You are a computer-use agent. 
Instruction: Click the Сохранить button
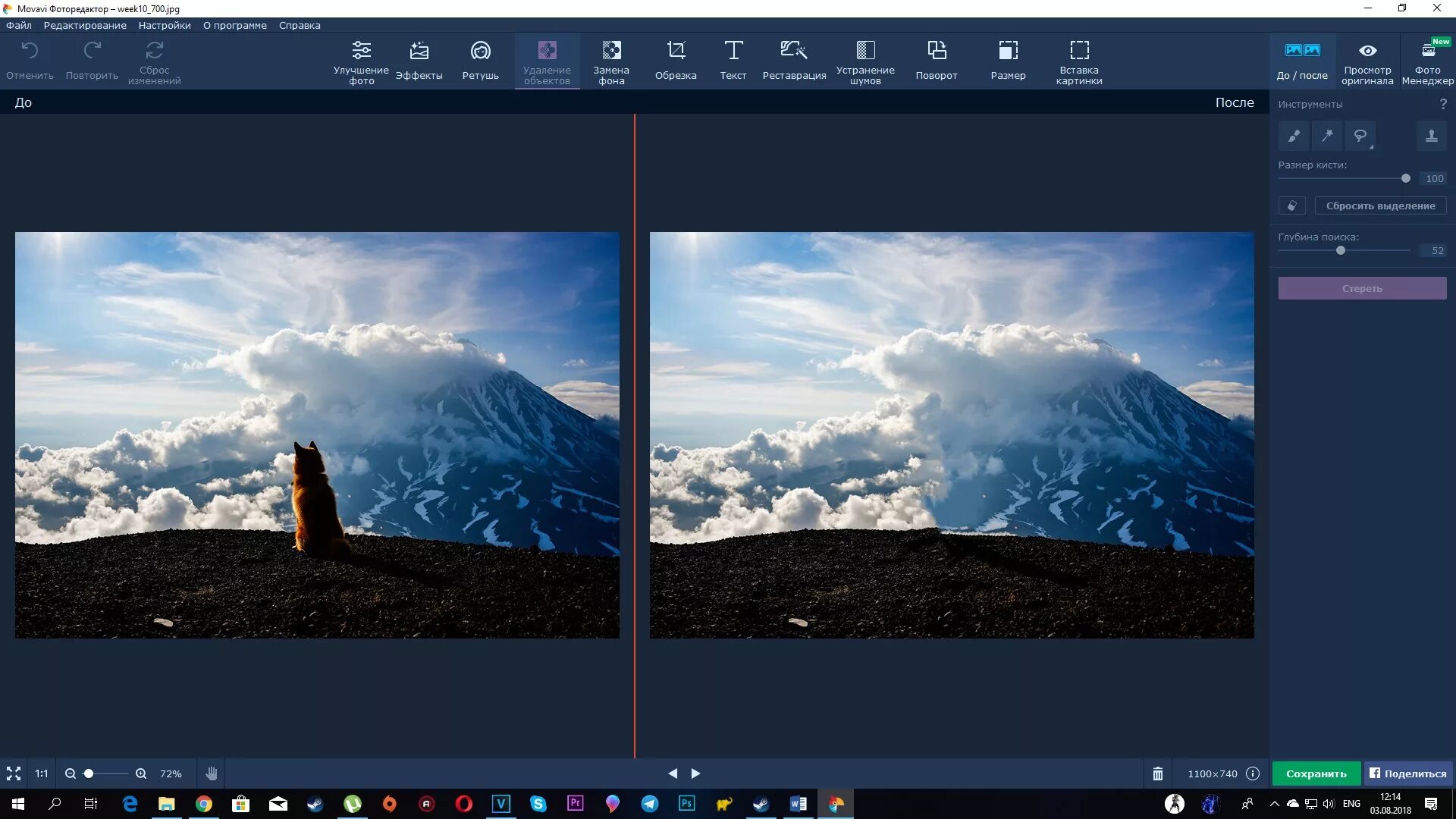[x=1316, y=773]
